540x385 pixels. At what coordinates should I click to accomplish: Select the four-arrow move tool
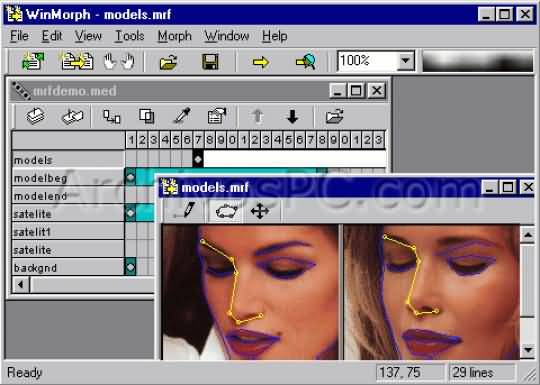260,211
